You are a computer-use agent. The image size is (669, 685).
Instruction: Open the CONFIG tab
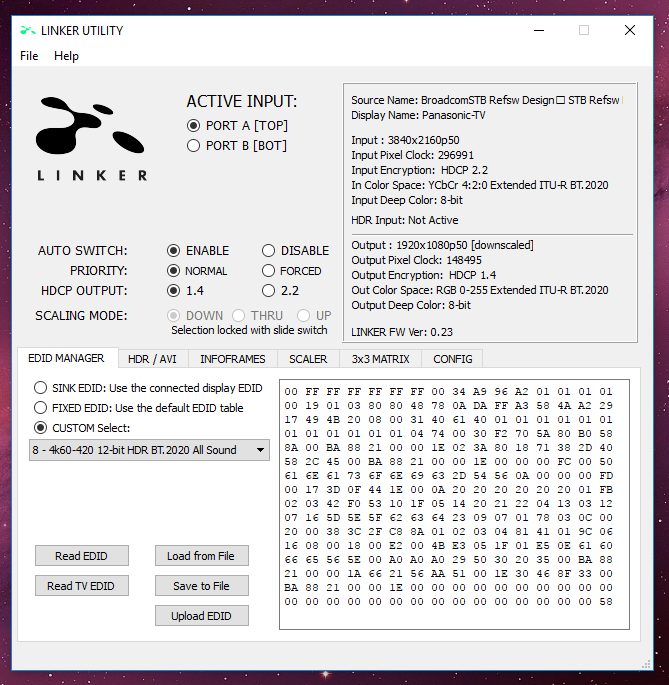pyautogui.click(x=452, y=358)
